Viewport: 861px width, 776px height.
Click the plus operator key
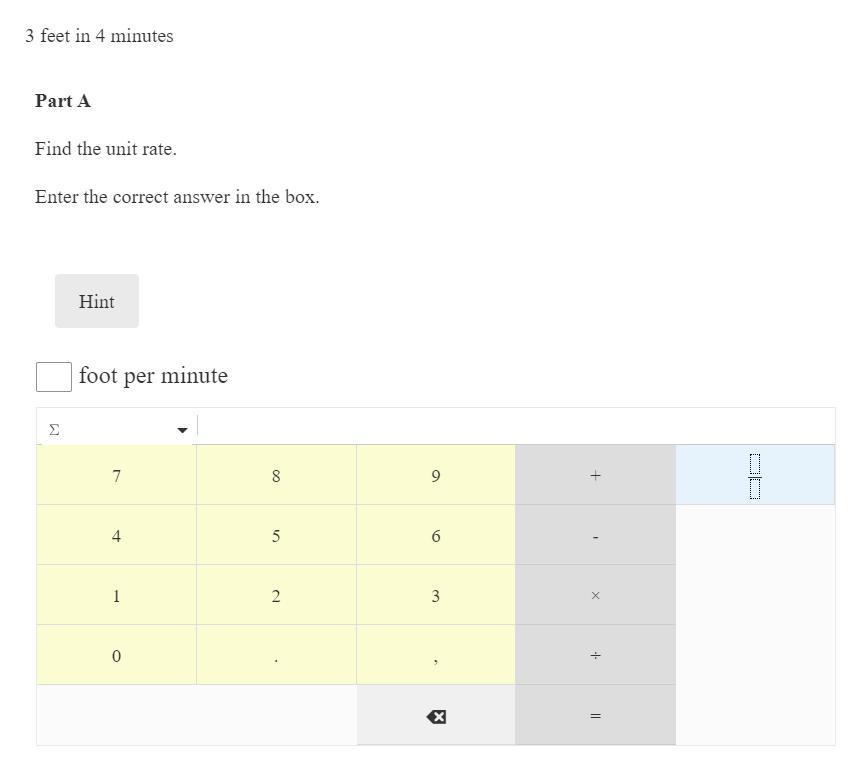(x=595, y=476)
